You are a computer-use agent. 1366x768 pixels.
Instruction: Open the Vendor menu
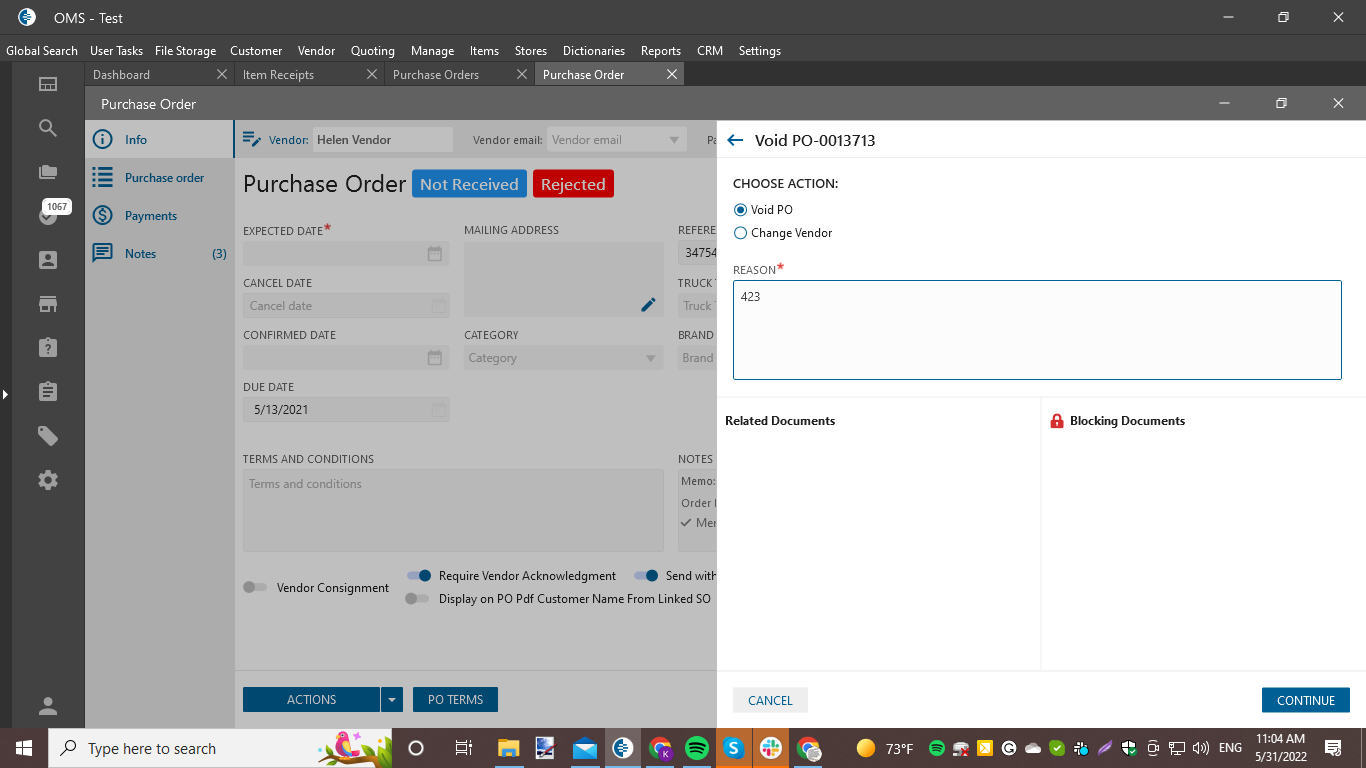click(316, 50)
